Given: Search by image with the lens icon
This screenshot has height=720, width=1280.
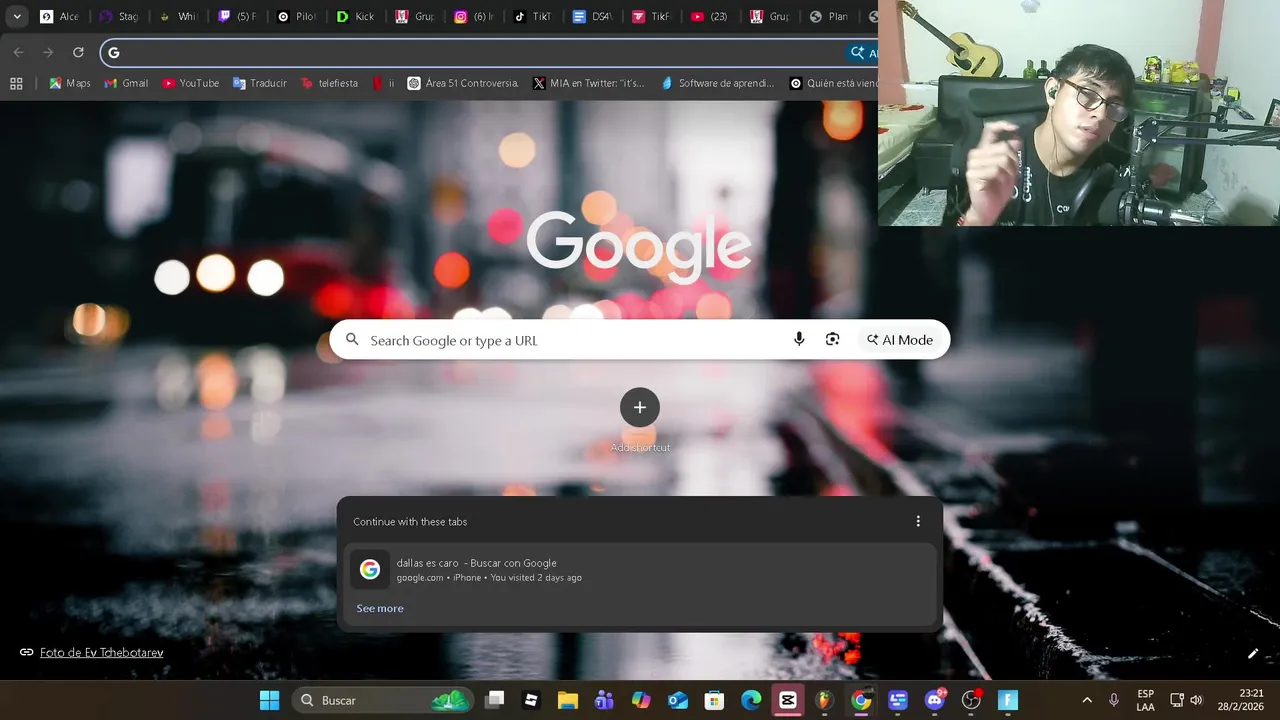Looking at the screenshot, I should pyautogui.click(x=832, y=340).
